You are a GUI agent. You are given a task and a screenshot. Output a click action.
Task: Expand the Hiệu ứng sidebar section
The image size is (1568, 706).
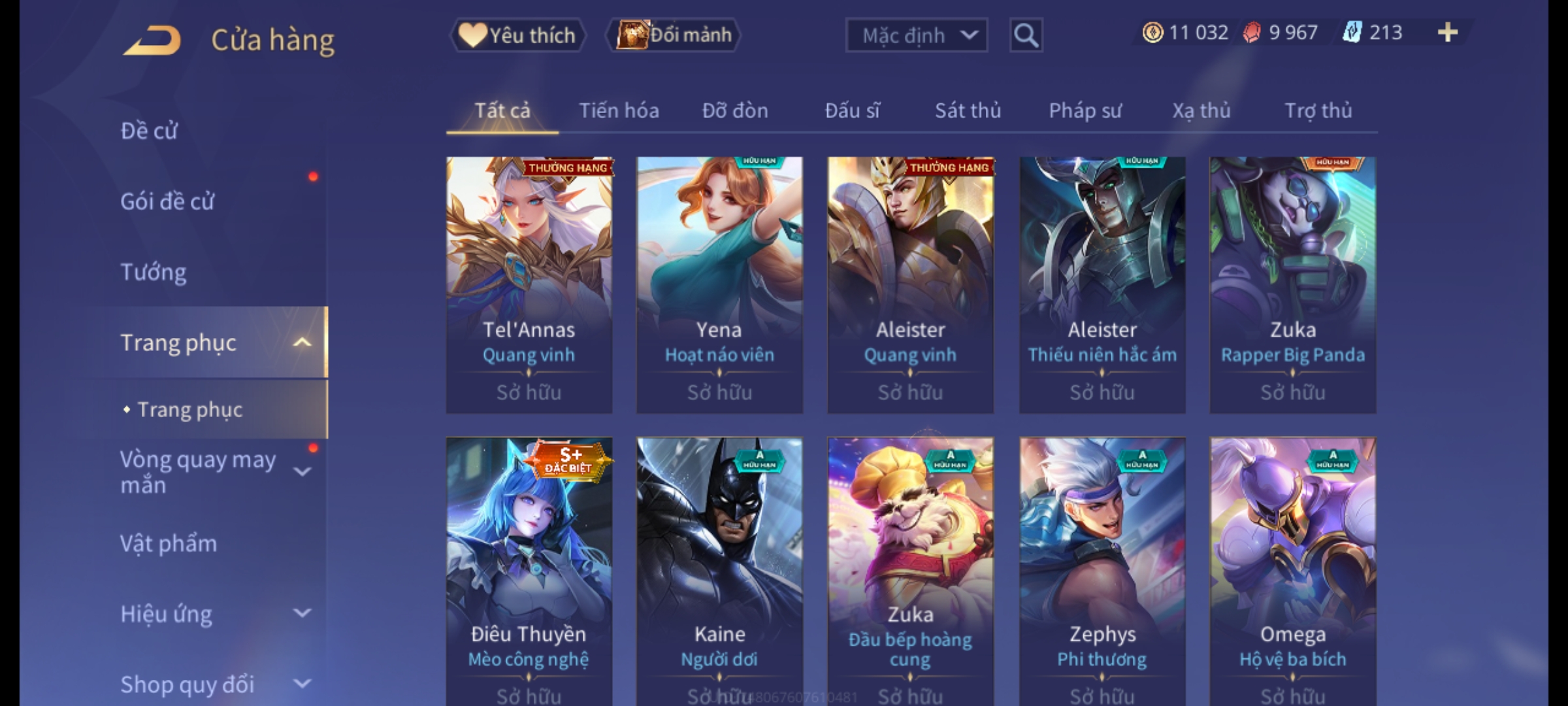[302, 613]
